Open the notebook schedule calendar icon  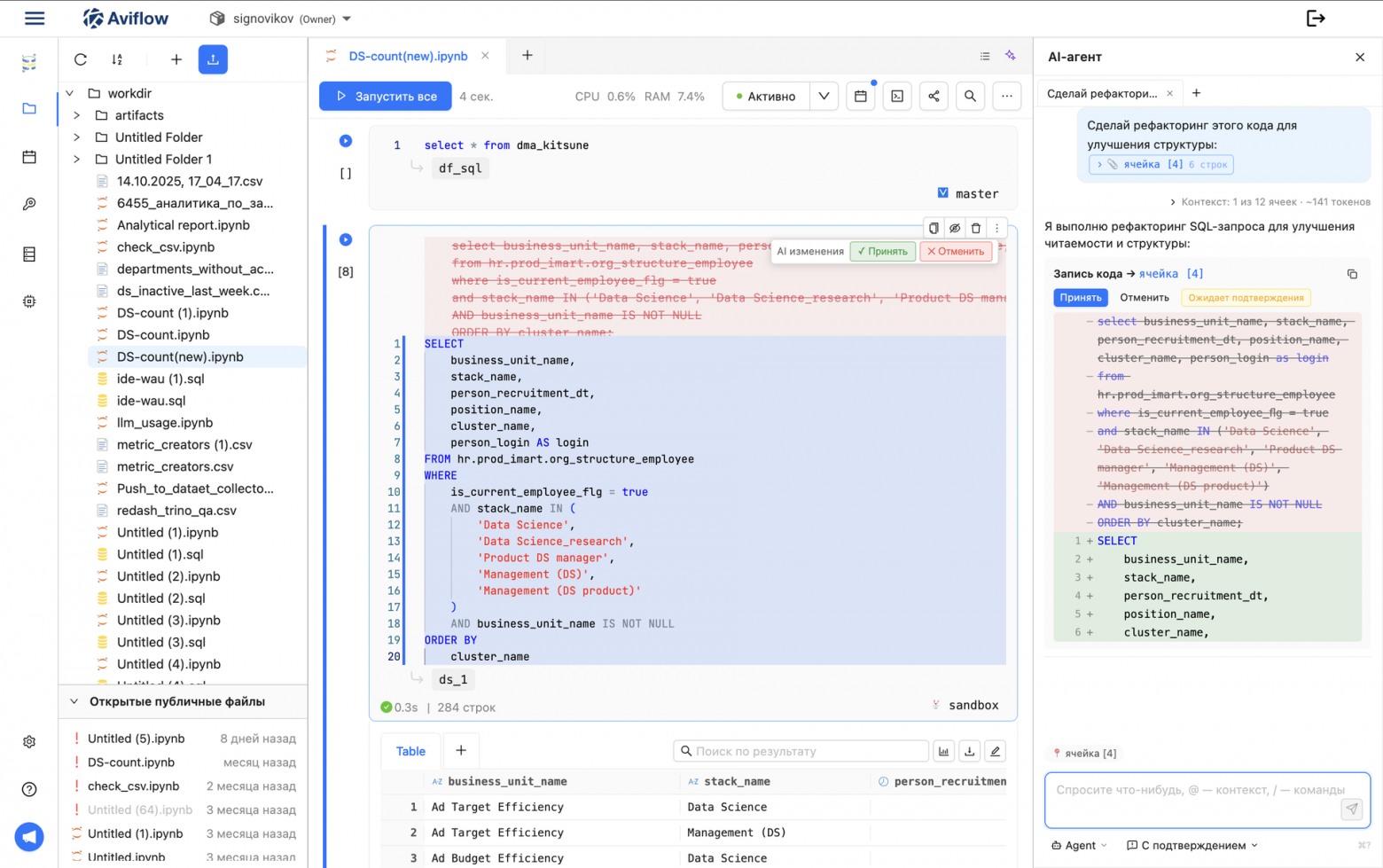pos(861,97)
